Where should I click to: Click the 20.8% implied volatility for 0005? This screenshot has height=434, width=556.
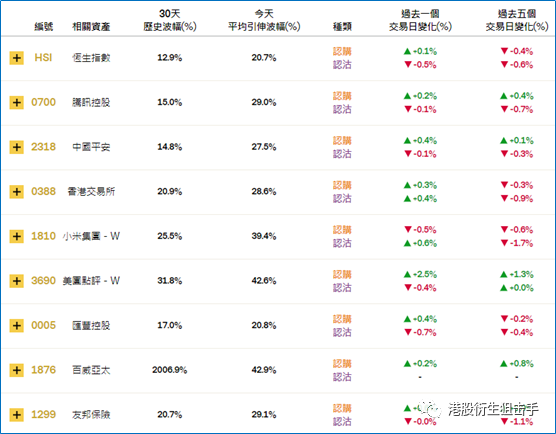pyautogui.click(x=264, y=326)
